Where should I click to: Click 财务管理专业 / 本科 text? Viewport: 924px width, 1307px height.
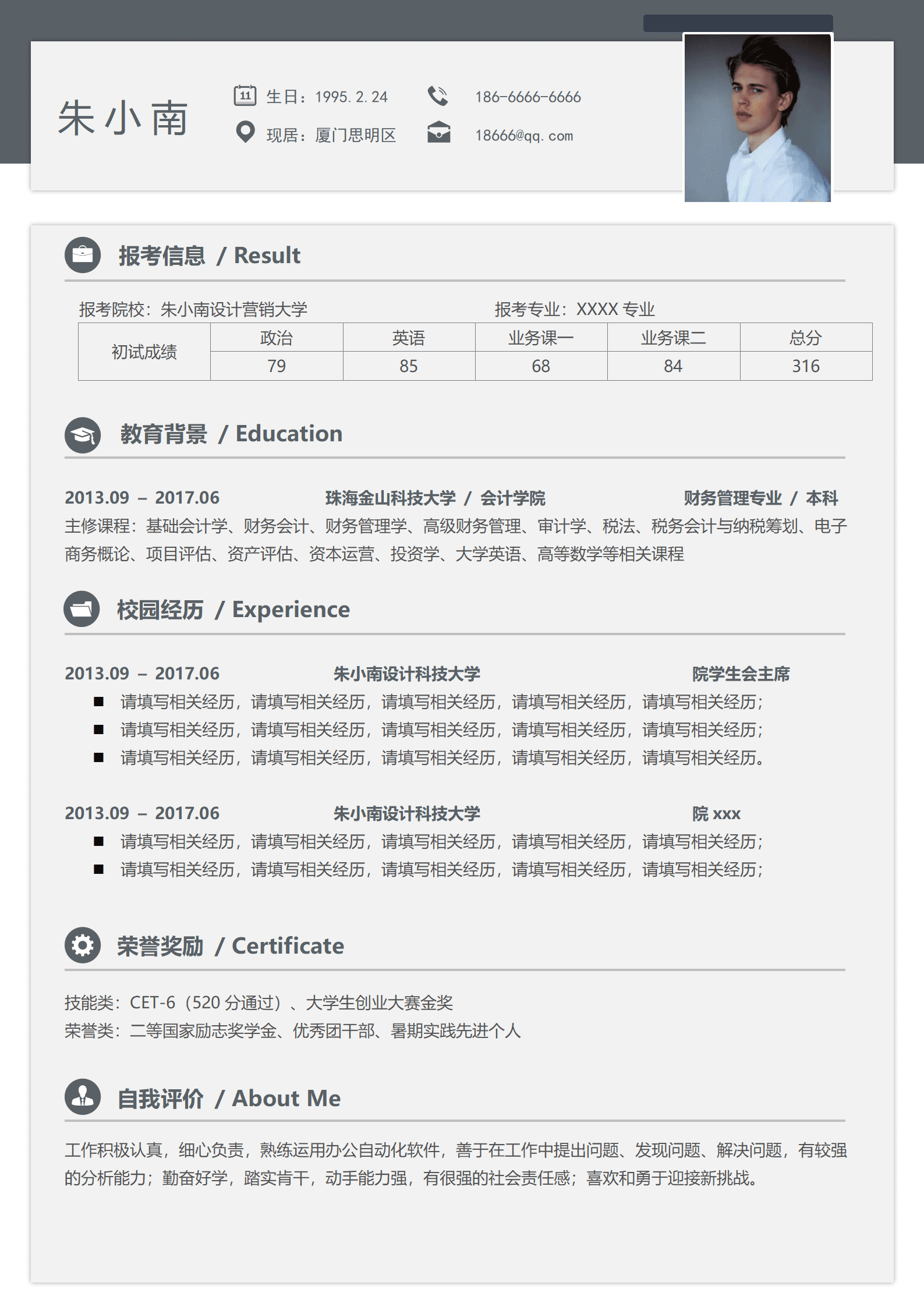pyautogui.click(x=761, y=498)
